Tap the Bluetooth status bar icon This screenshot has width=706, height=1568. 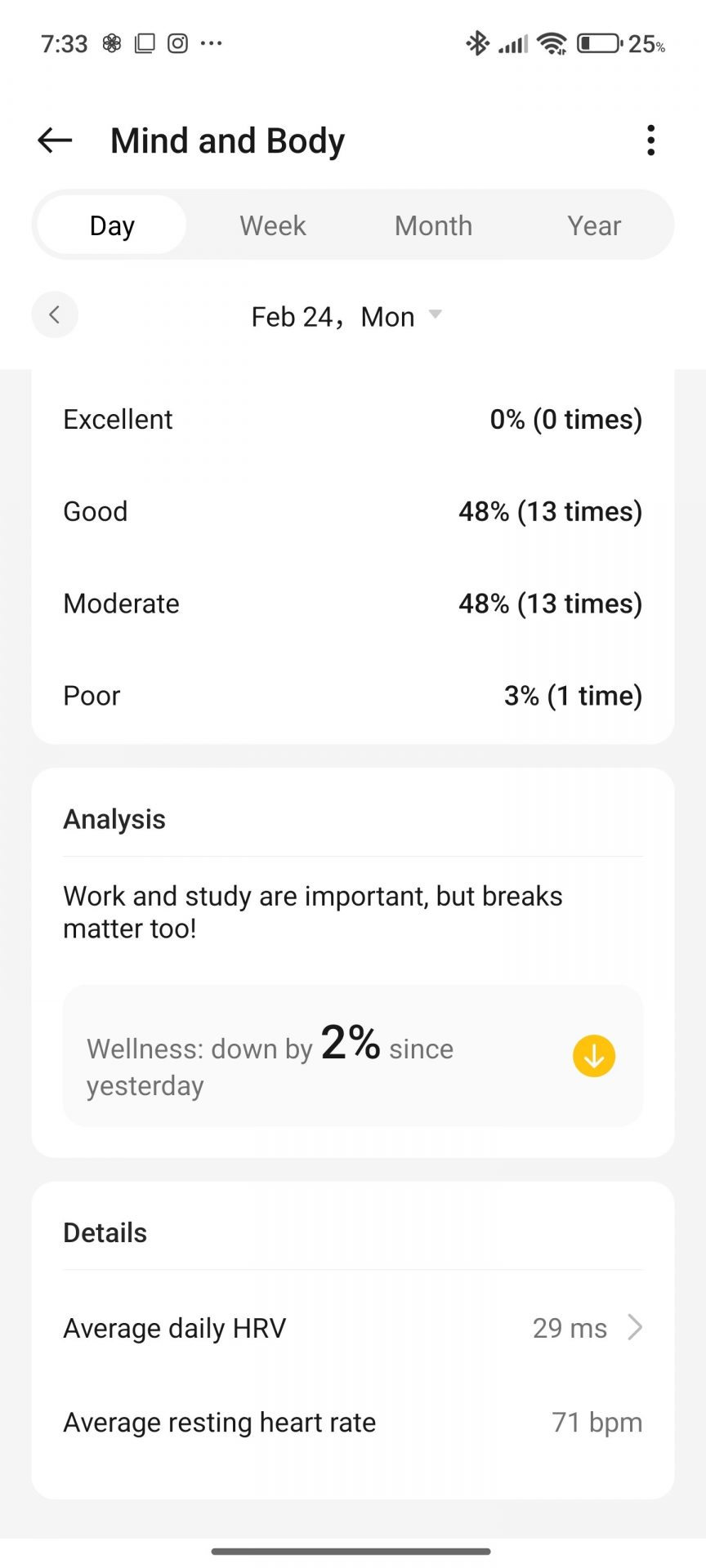tap(477, 43)
